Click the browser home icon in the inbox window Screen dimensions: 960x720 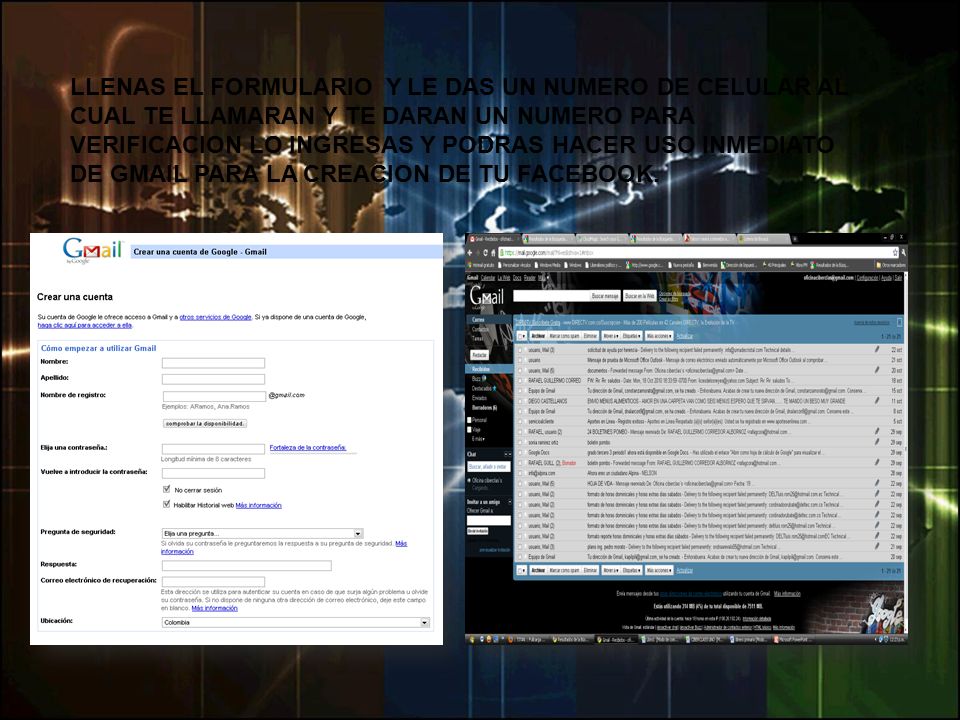pos(493,253)
